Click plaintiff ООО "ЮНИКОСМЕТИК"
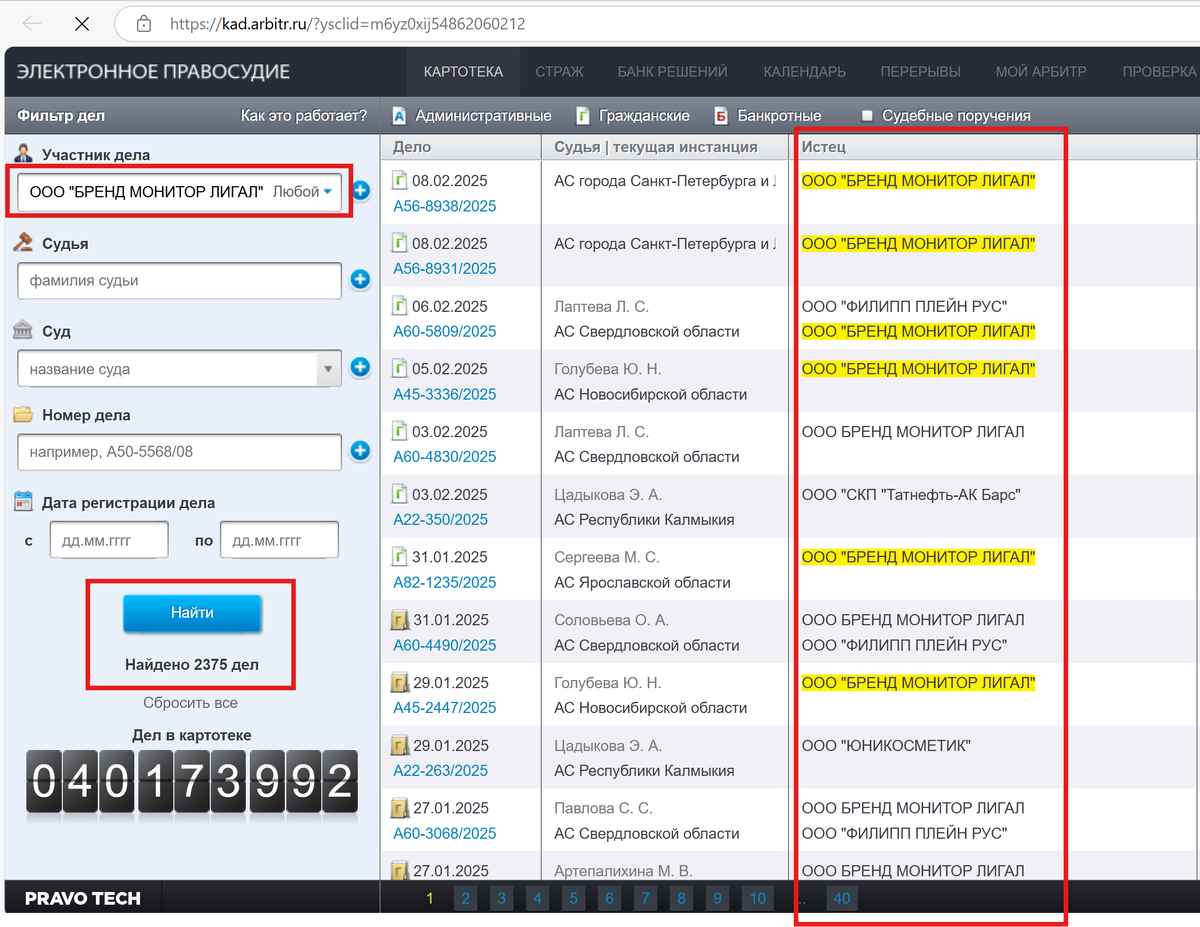Viewport: 1200px width, 927px height. tap(886, 745)
